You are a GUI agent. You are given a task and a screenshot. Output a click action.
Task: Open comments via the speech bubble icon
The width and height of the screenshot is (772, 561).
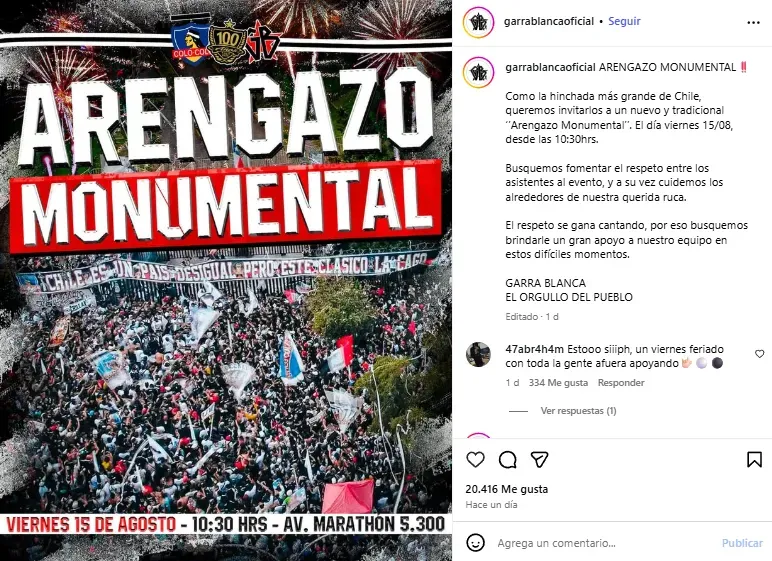[x=507, y=460]
